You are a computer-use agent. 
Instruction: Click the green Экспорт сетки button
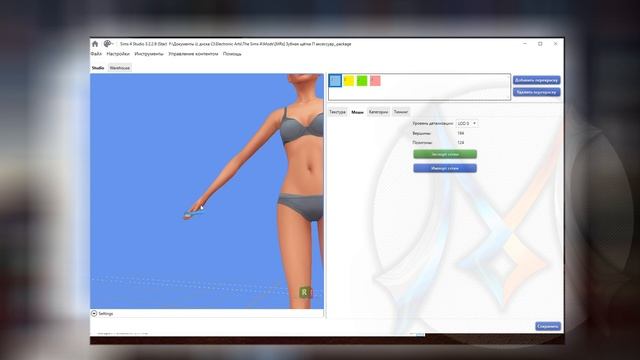pos(445,154)
